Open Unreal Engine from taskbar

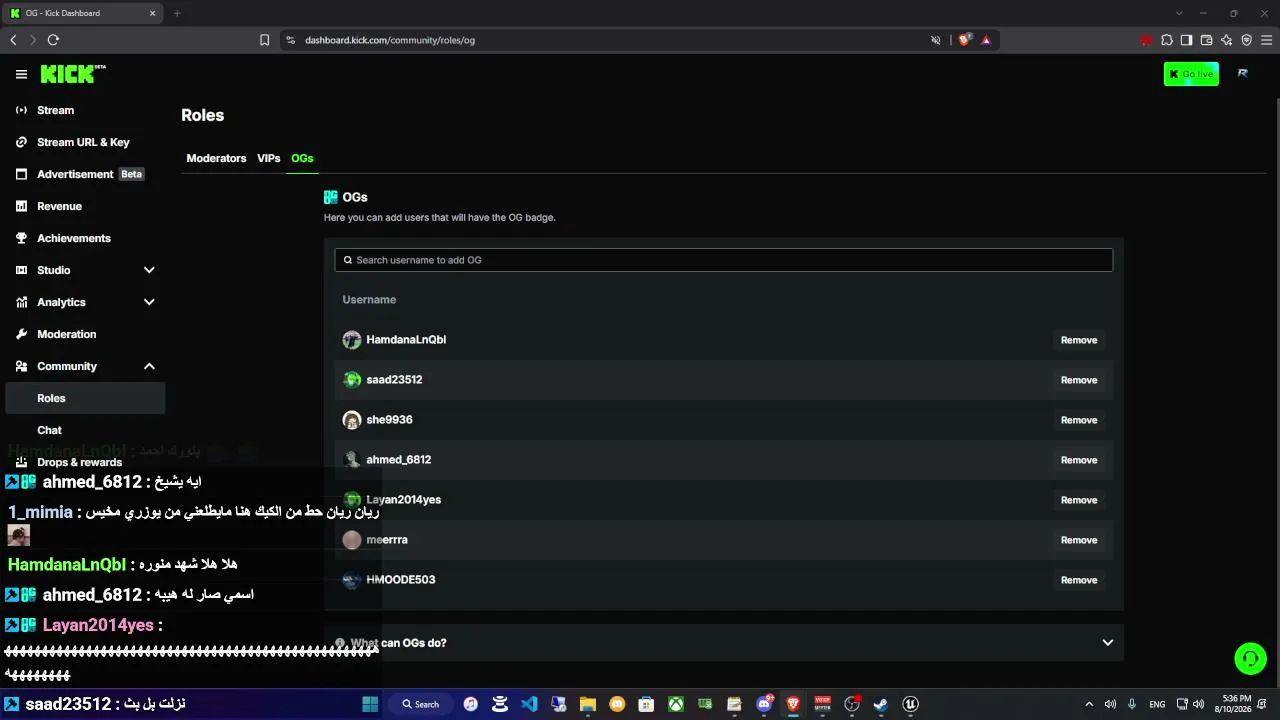(910, 704)
